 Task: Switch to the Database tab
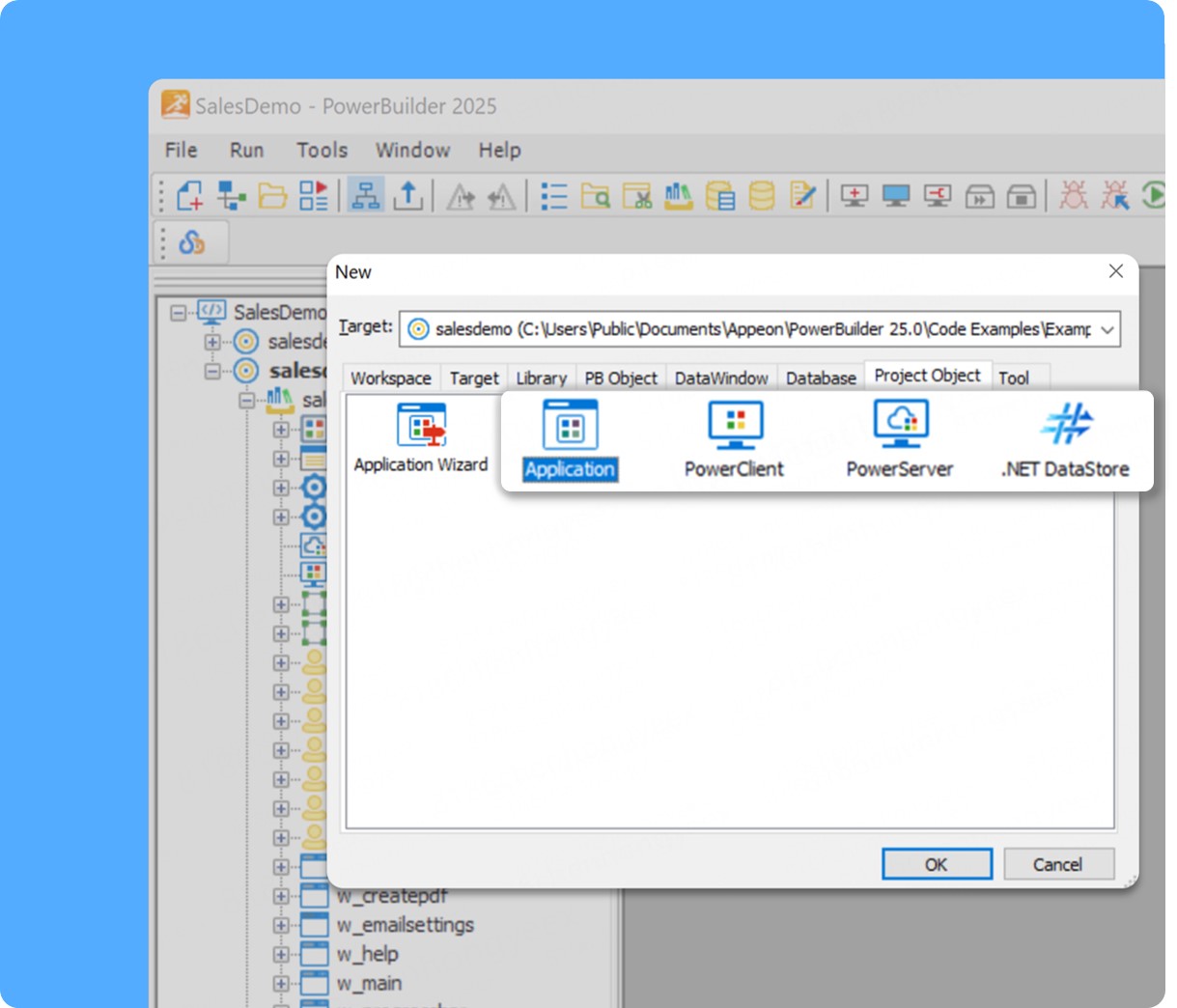click(821, 378)
